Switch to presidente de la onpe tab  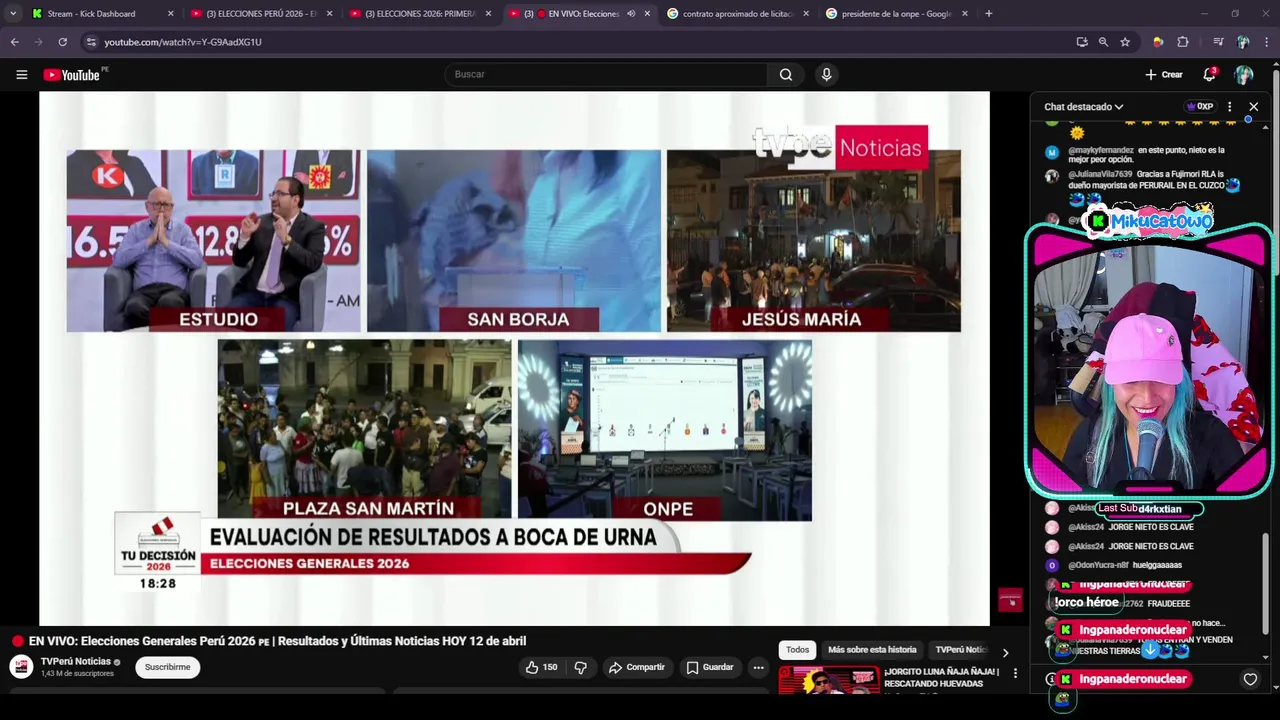pyautogui.click(x=897, y=14)
